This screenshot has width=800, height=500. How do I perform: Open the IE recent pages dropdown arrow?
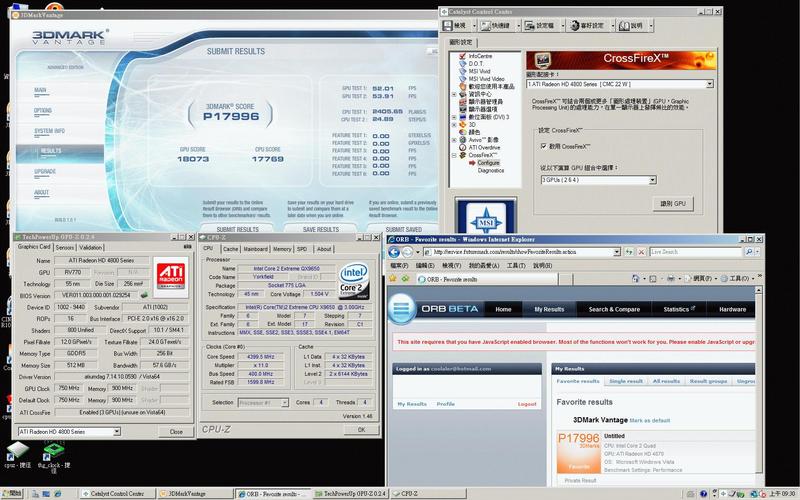(x=417, y=252)
